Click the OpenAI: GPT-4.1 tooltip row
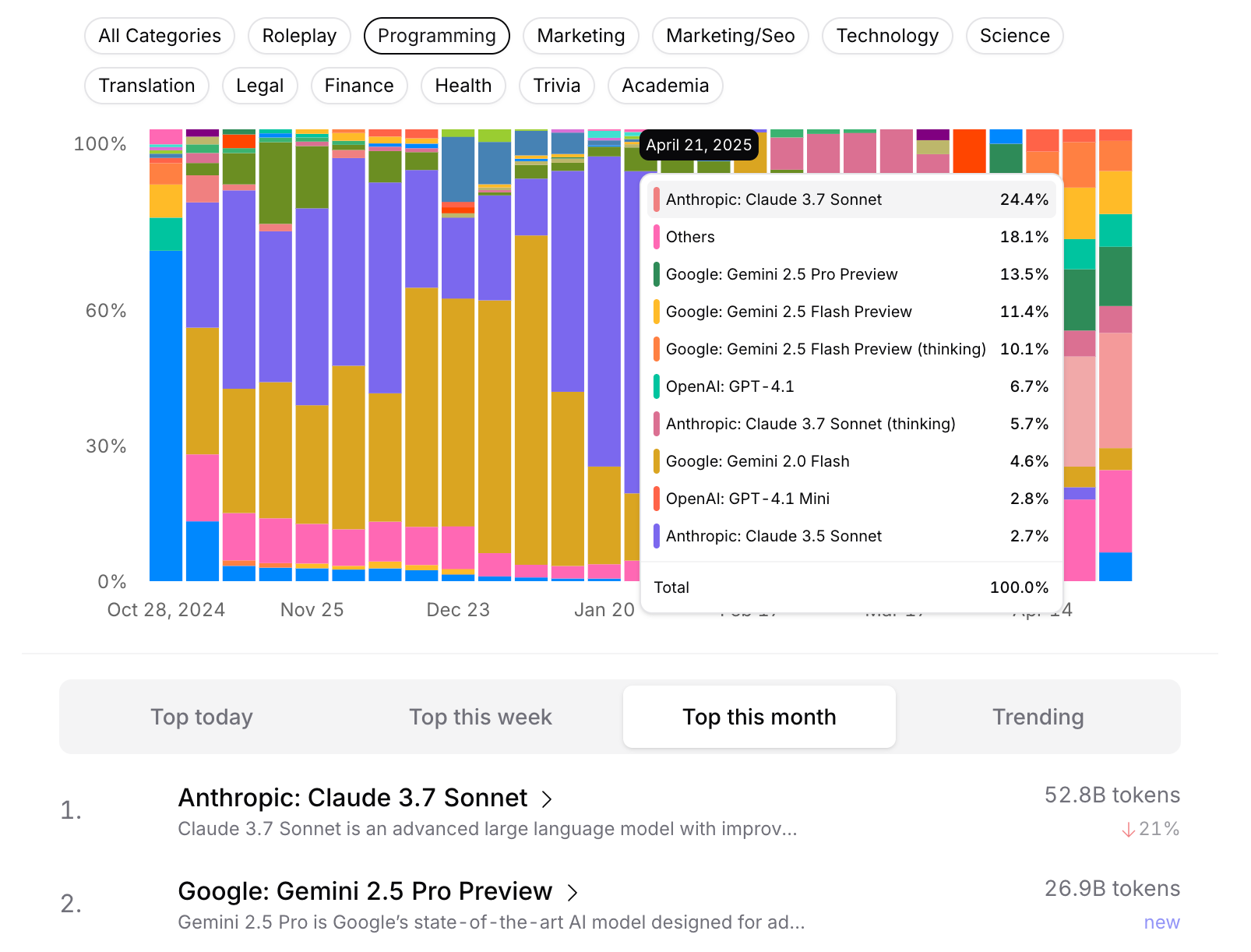 (851, 386)
